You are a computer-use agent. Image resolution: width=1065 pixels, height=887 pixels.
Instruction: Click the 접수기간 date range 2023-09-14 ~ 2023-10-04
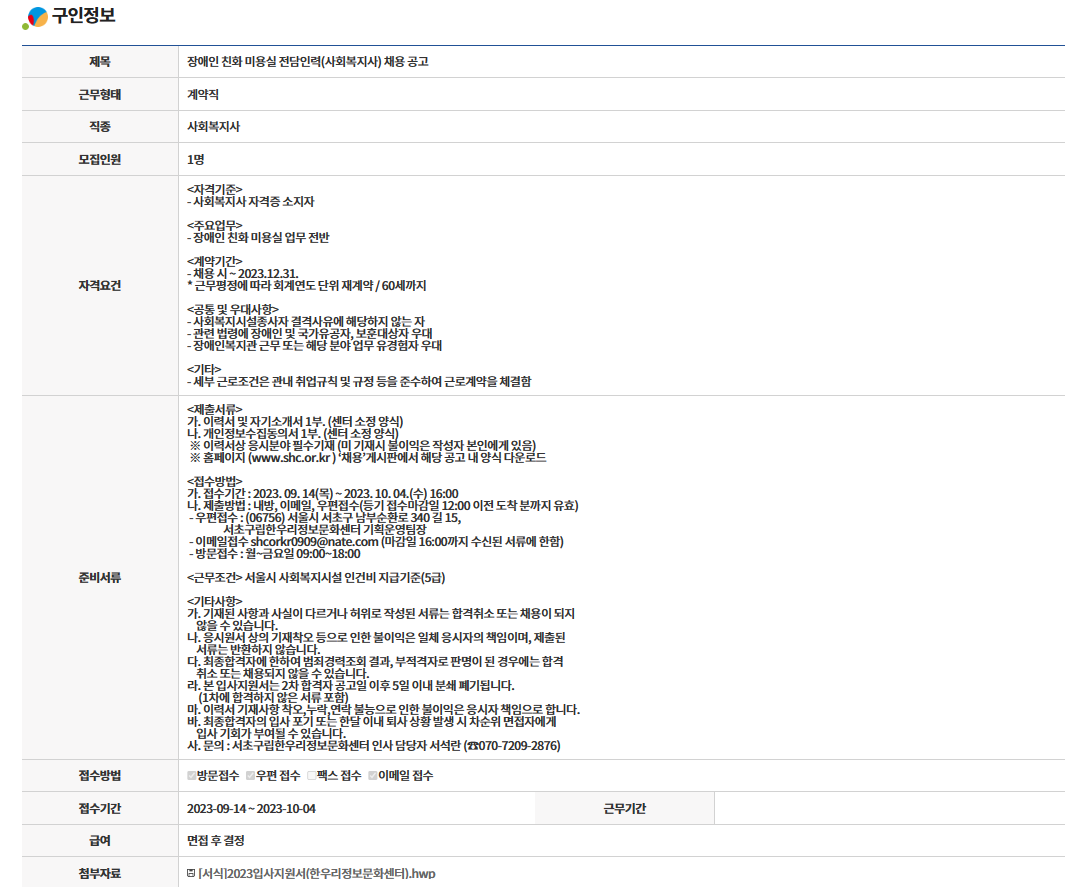(x=251, y=808)
